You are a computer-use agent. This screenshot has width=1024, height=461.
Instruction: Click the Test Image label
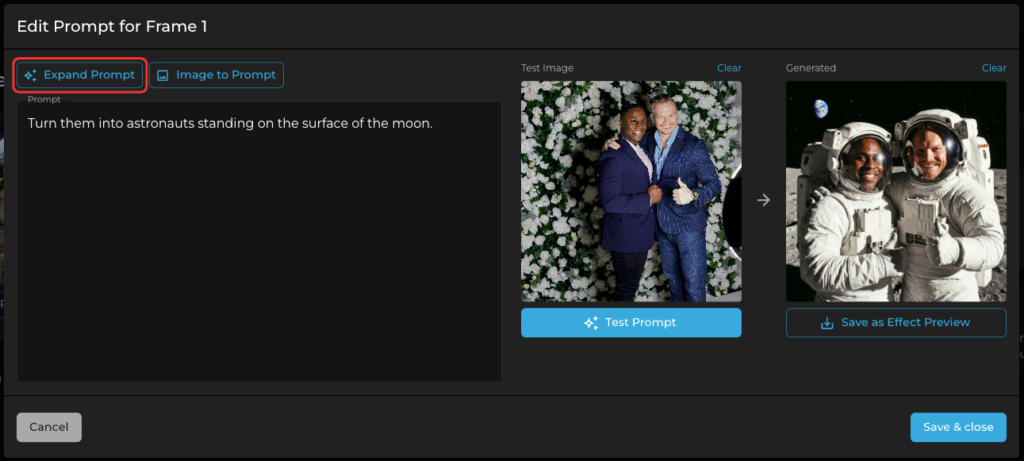point(547,68)
